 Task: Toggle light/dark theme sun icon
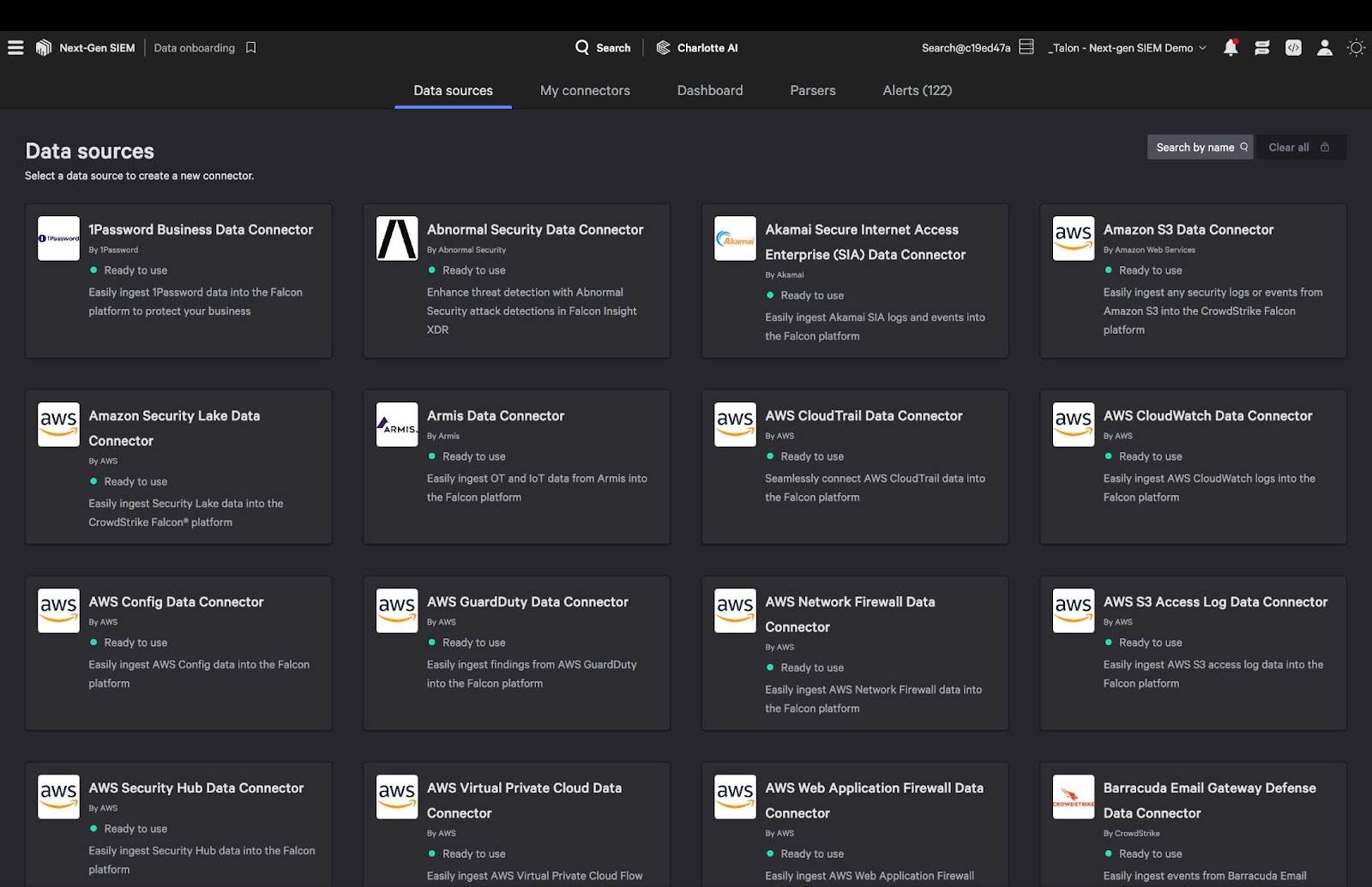click(1357, 48)
